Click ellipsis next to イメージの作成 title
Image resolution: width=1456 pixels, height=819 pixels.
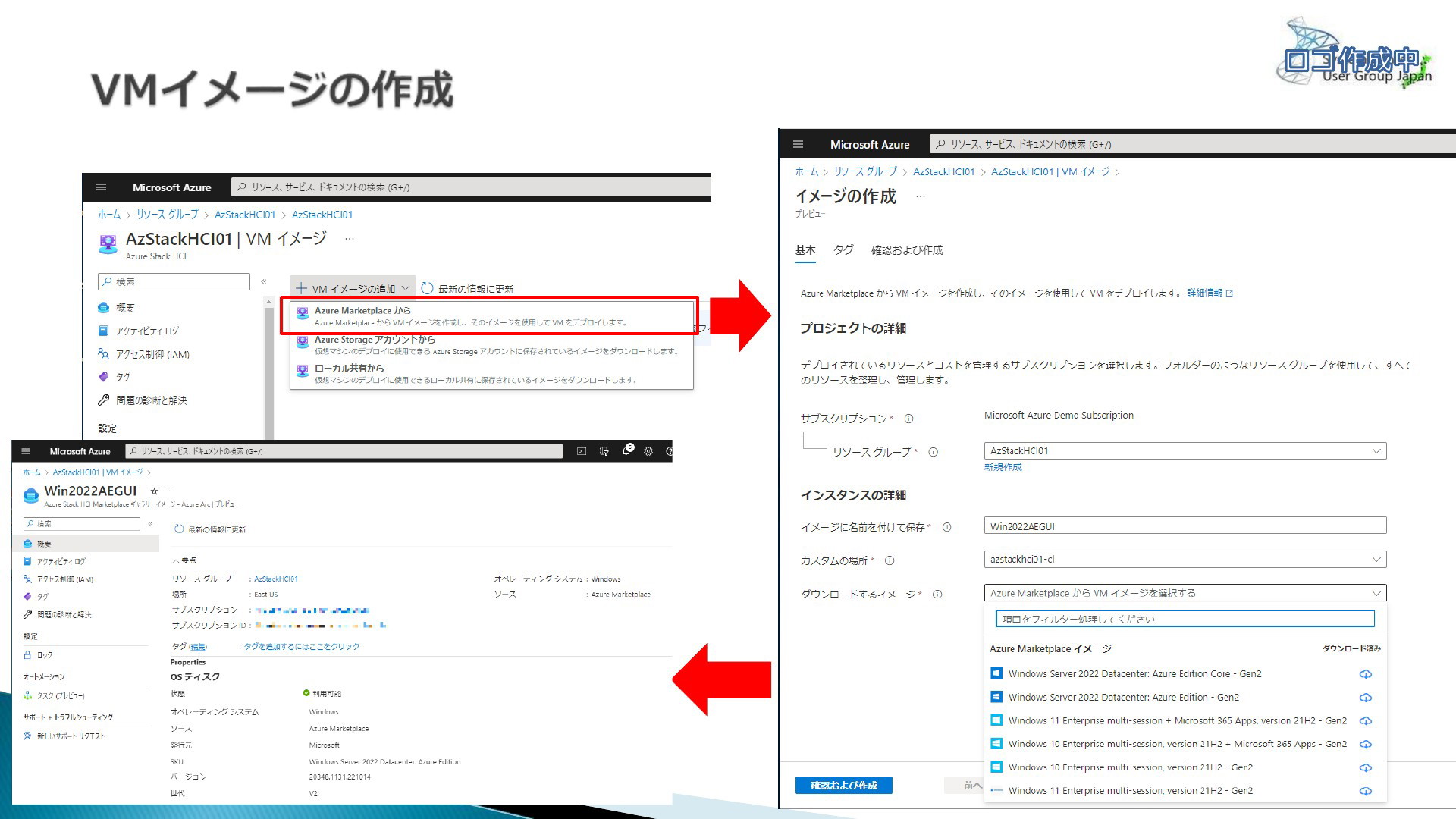921,196
